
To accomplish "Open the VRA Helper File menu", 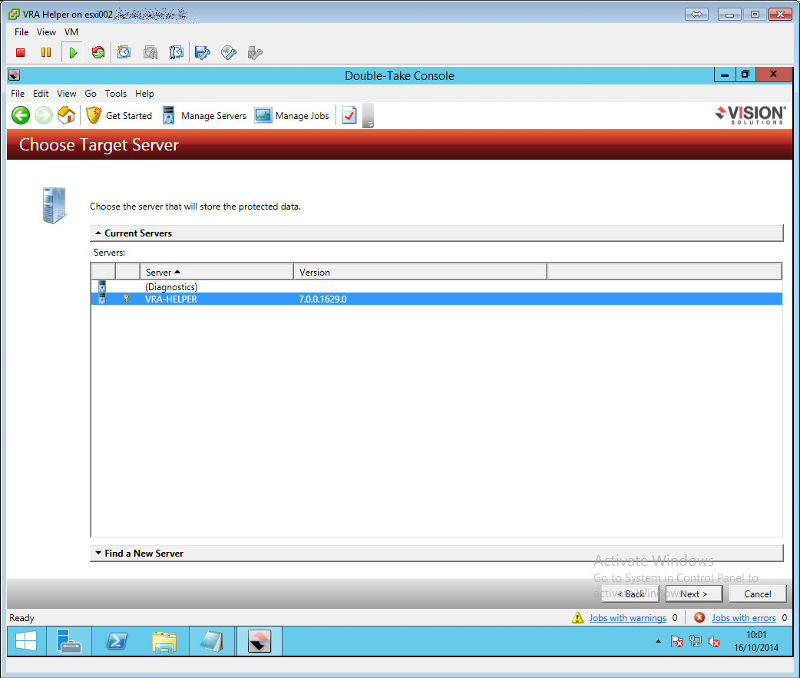I will pos(21,32).
